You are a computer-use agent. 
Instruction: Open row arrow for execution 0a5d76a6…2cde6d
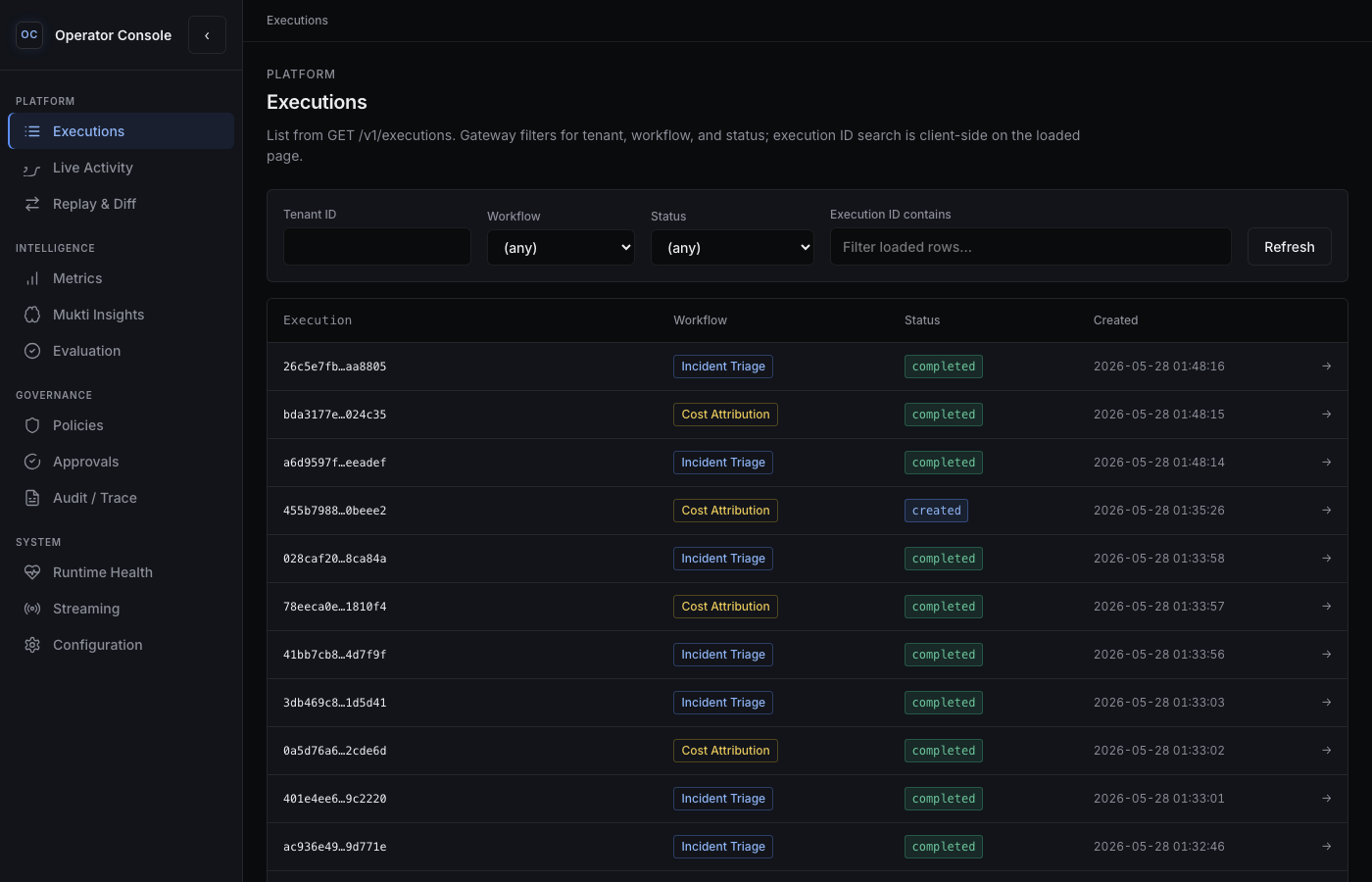[x=1326, y=751]
